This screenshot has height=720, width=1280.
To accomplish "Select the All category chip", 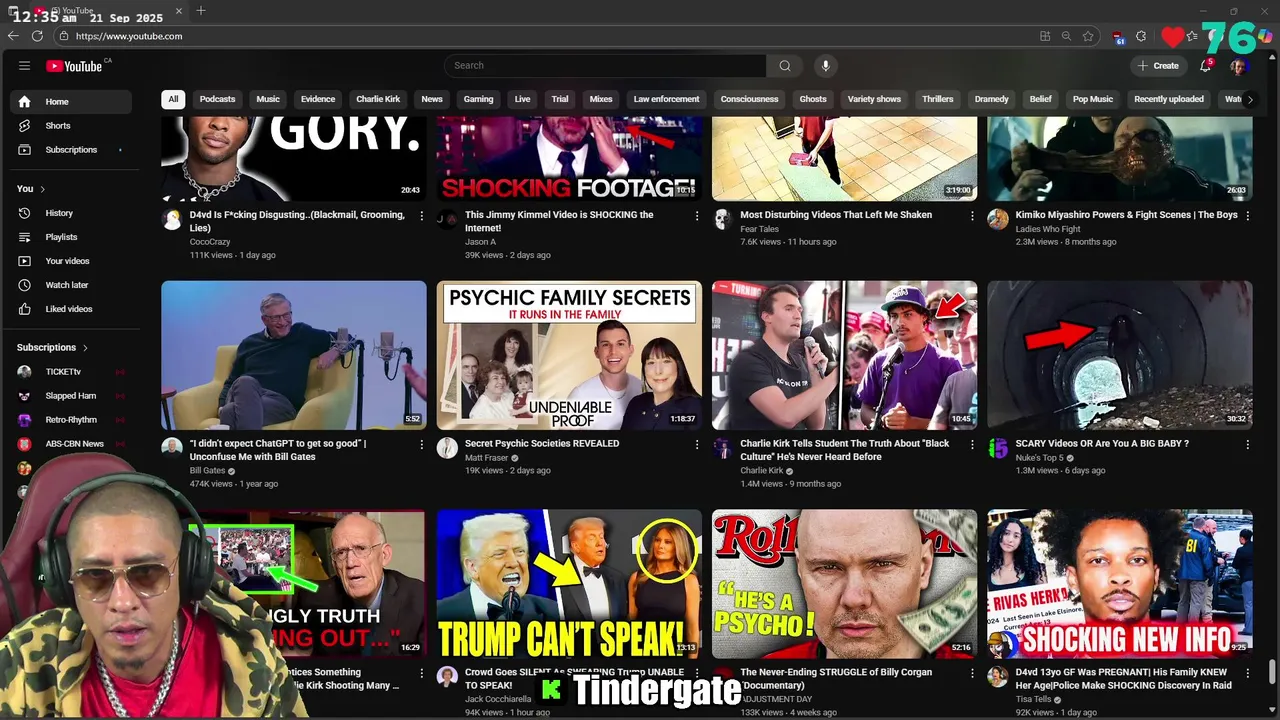I will pos(173,99).
